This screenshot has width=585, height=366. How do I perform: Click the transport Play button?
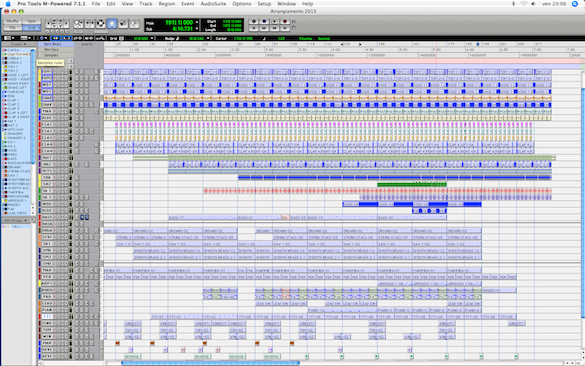pos(274,22)
